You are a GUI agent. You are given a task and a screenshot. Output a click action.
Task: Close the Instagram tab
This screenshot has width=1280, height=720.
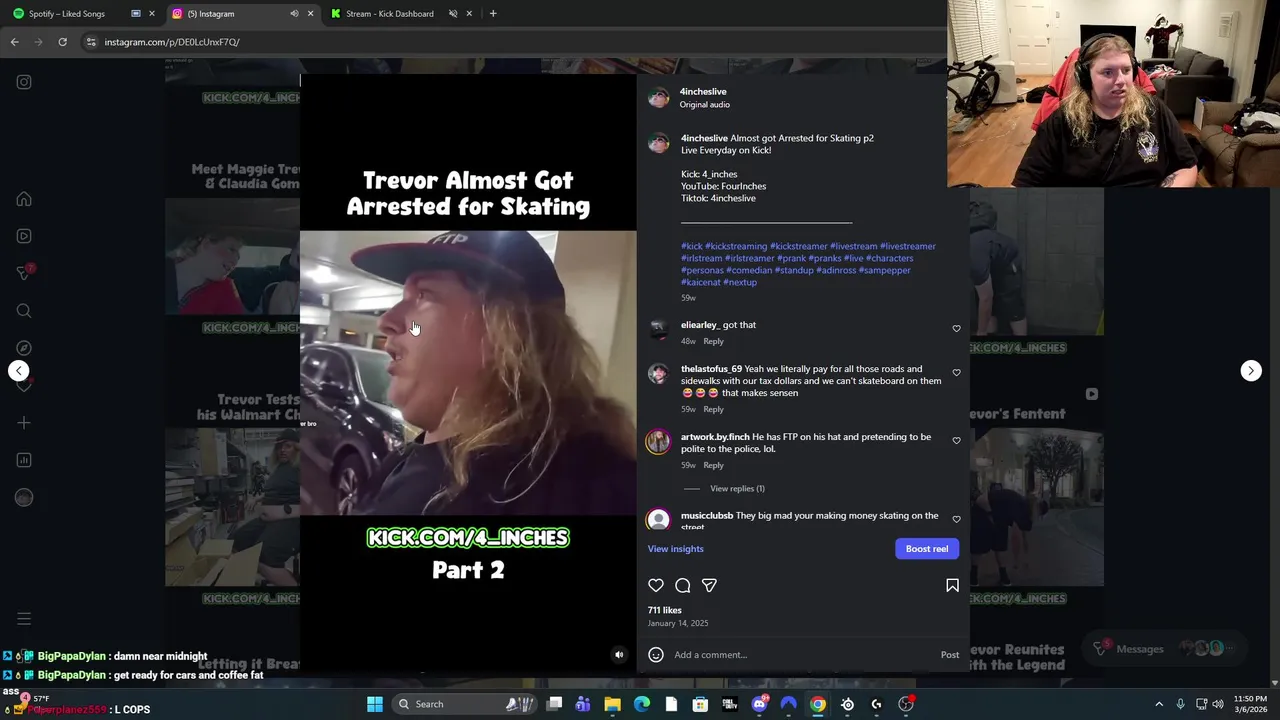[310, 14]
